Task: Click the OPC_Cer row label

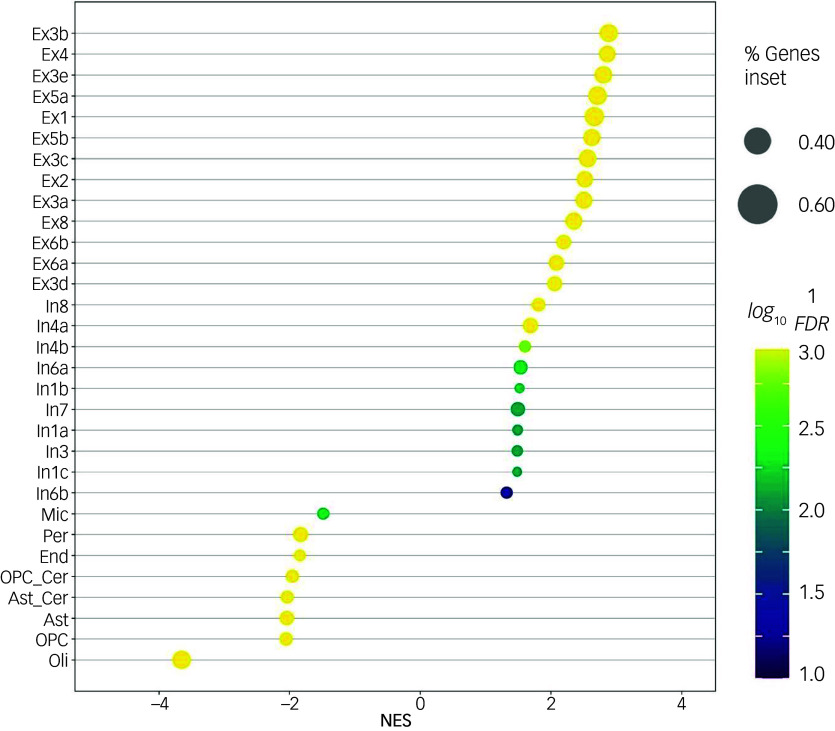Action: point(35,577)
